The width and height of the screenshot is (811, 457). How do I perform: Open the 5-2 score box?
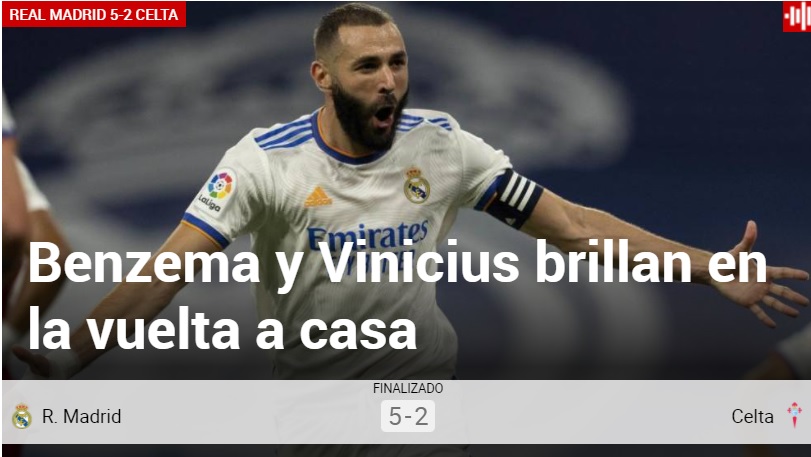pos(408,416)
